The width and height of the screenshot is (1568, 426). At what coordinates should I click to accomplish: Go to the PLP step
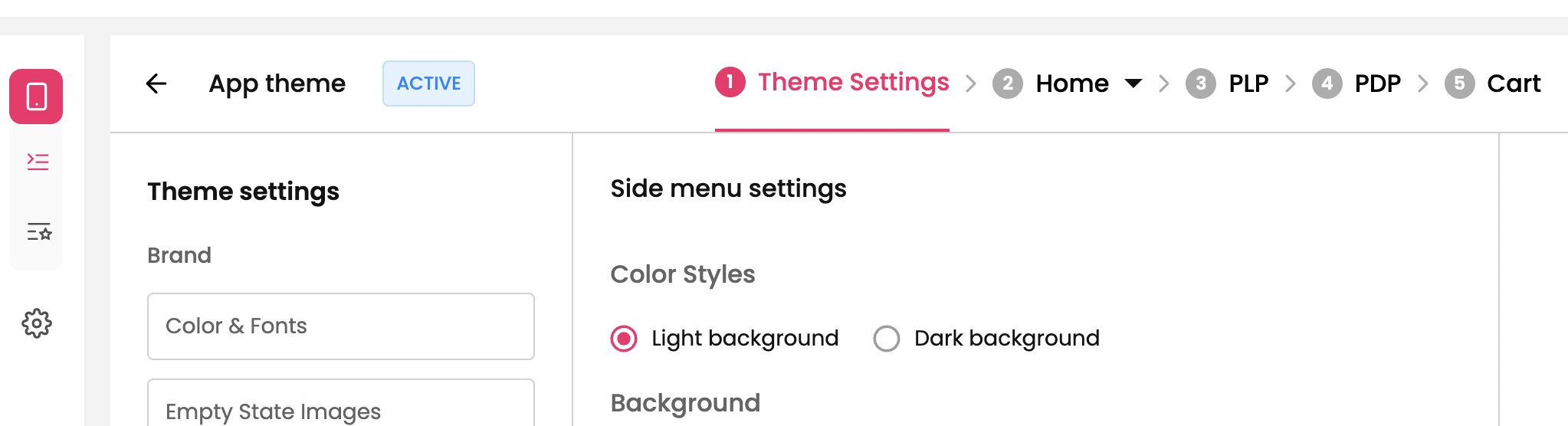click(x=1248, y=84)
